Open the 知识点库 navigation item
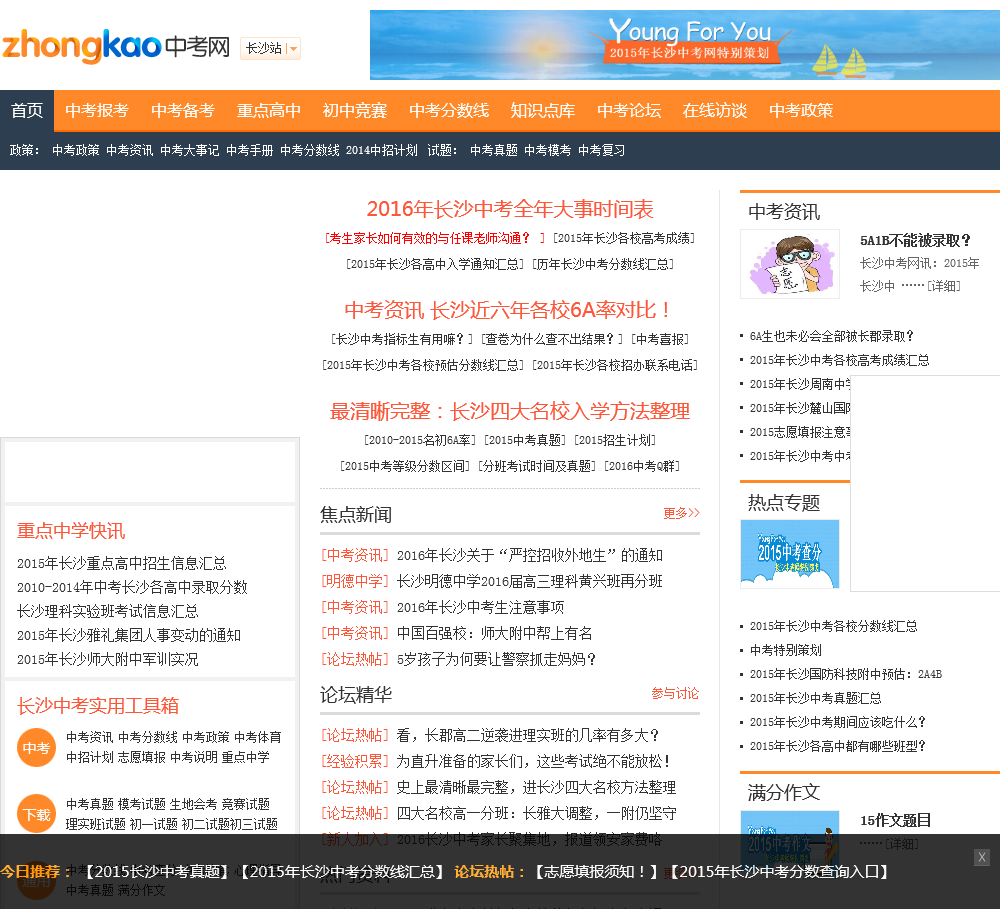Image resolution: width=1000 pixels, height=909 pixels. (x=543, y=110)
